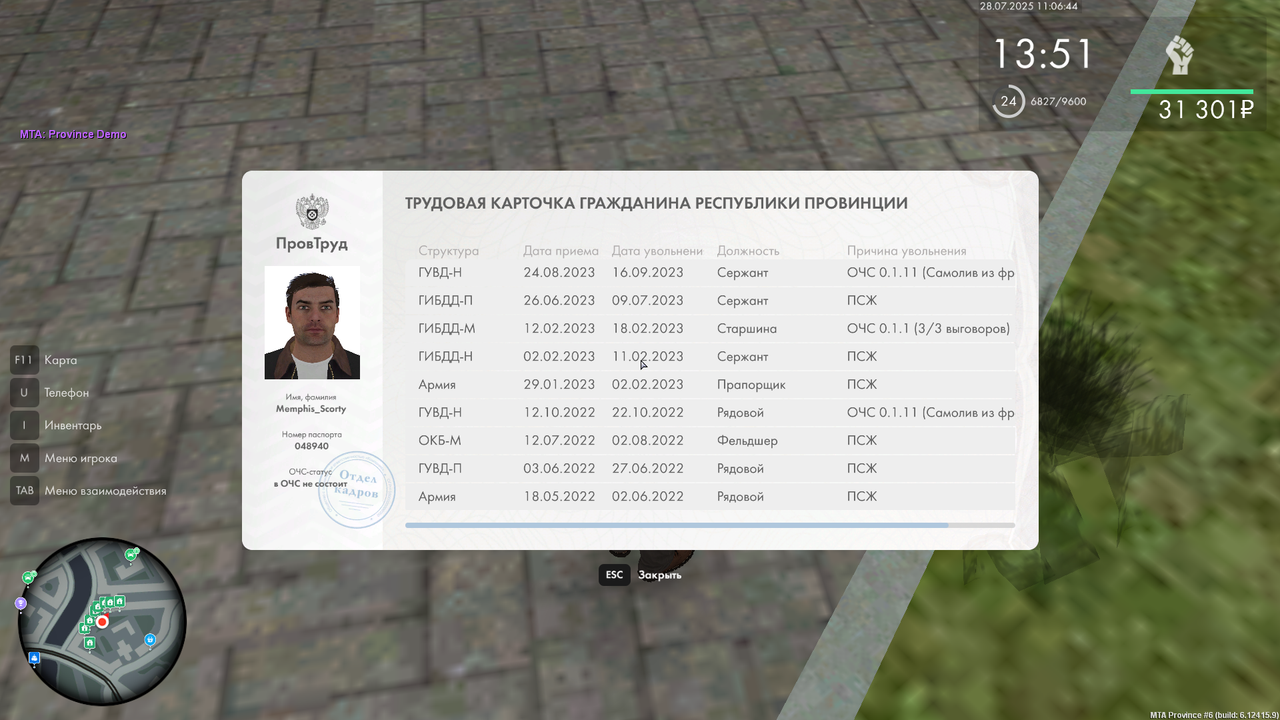Click the hire date 29.01.2023

pyautogui.click(x=559, y=385)
